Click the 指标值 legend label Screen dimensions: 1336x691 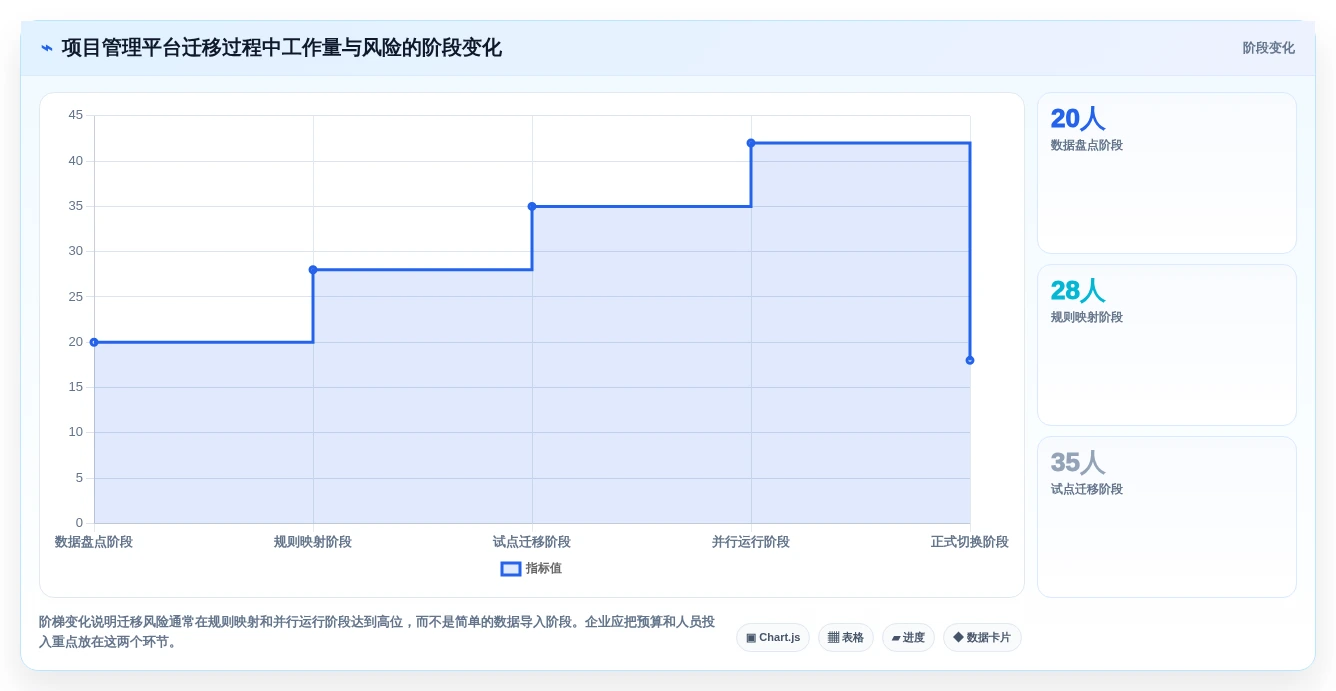click(x=544, y=568)
